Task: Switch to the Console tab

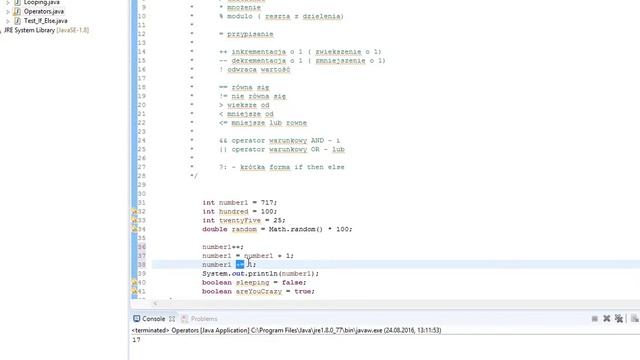Action: point(153,319)
